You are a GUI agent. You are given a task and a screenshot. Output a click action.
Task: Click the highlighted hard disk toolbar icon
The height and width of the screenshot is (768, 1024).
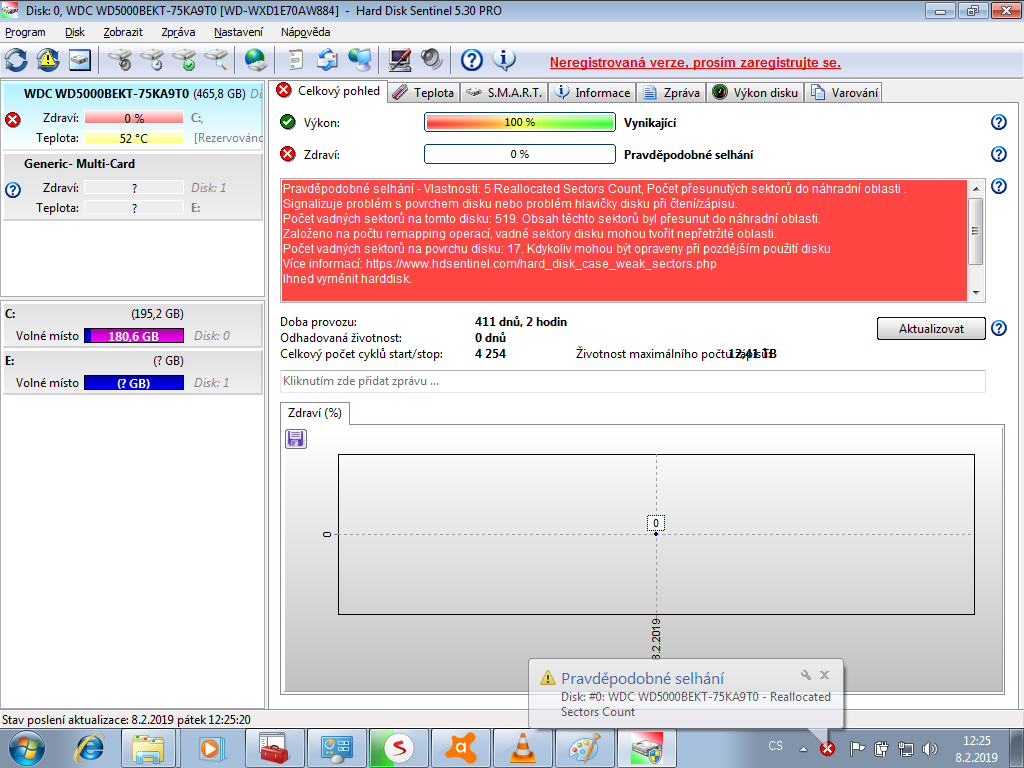point(80,60)
